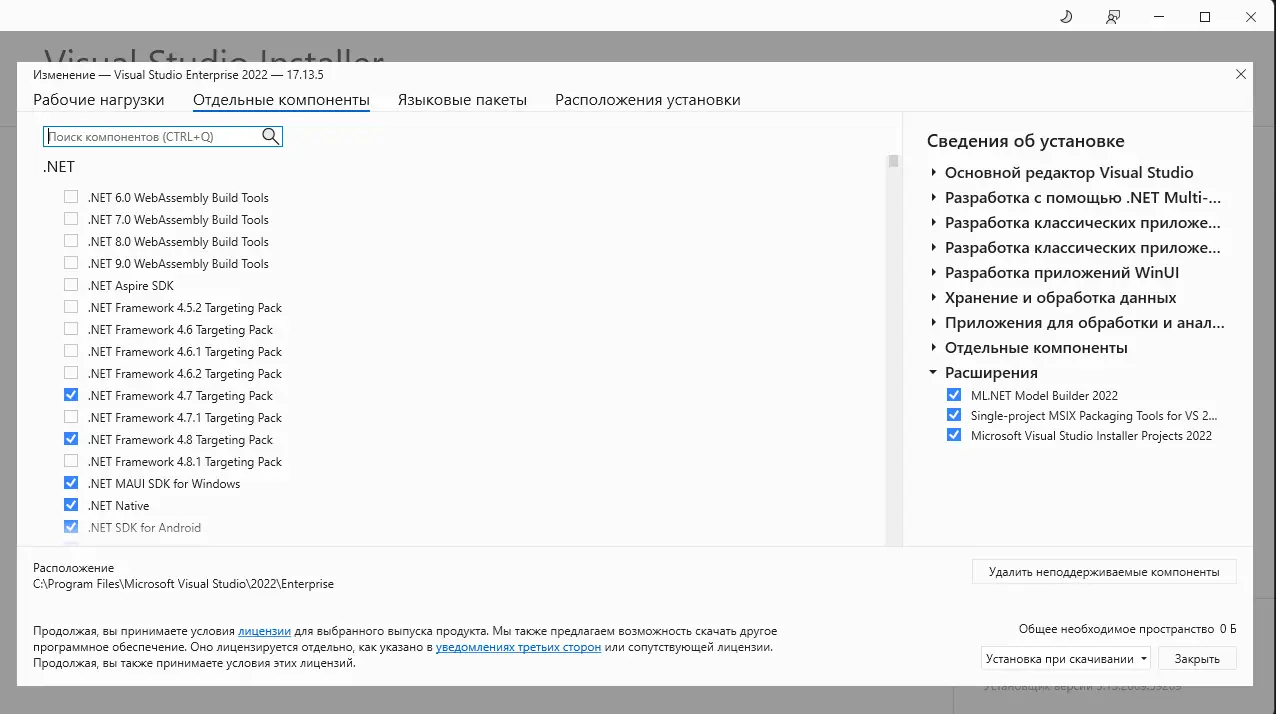Click Общее необходимое пространство 0 Б text
This screenshot has height=714, width=1276.
coord(1127,629)
